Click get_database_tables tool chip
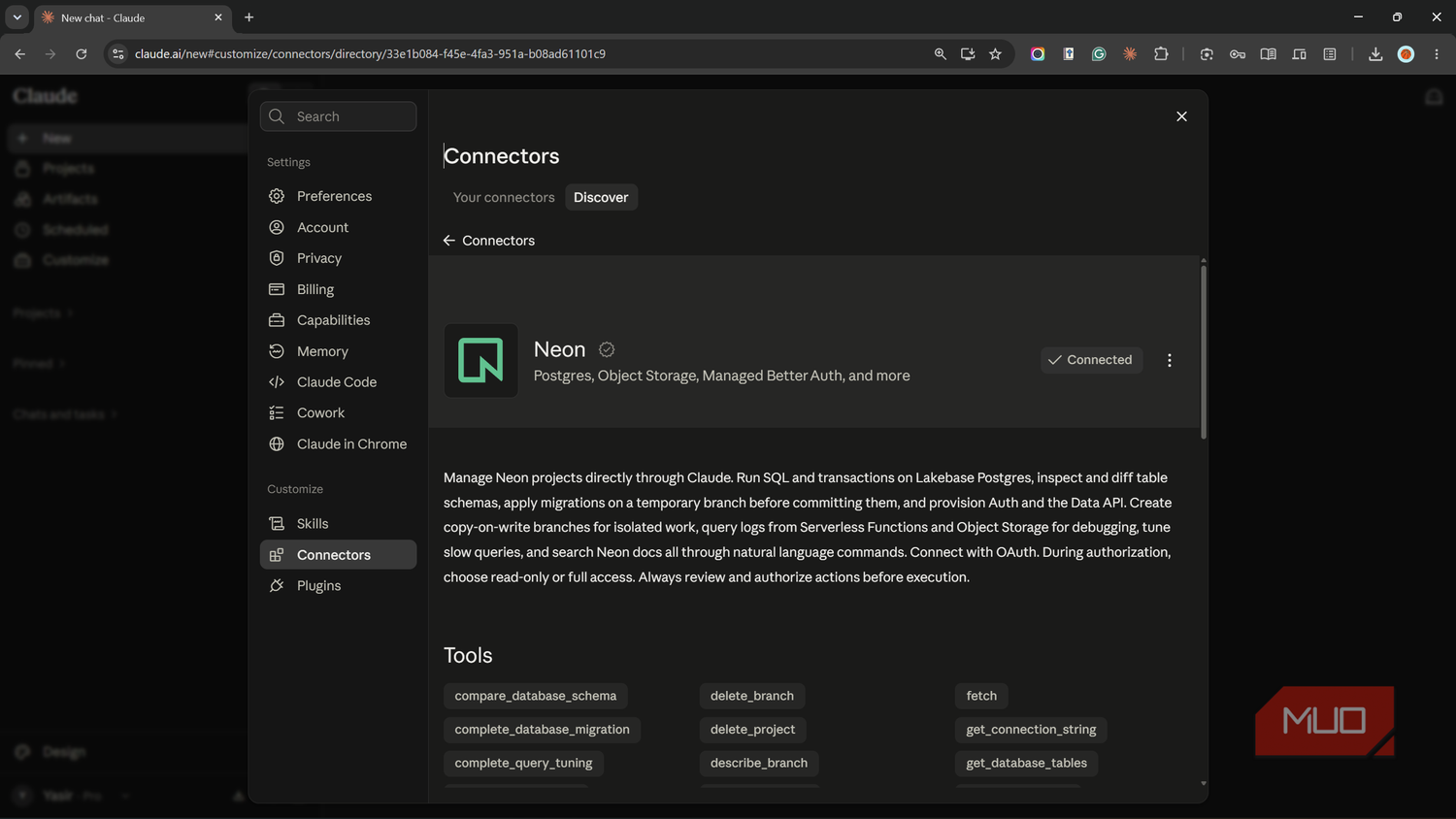1456x819 pixels. click(1027, 763)
